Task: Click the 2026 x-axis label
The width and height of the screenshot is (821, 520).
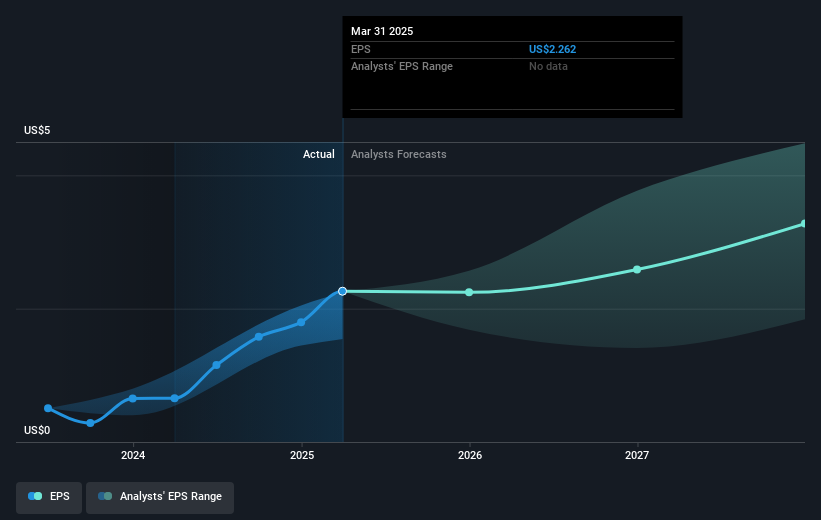Action: pos(470,455)
